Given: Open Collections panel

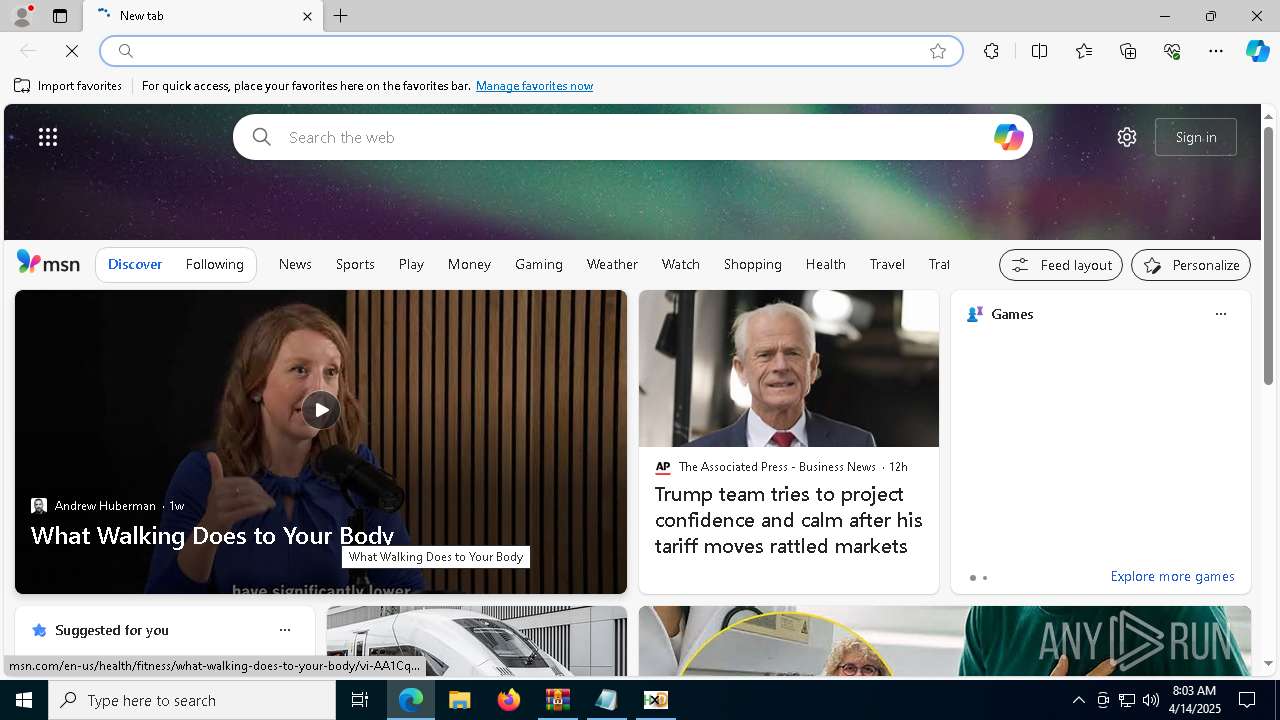Looking at the screenshot, I should pos(1128,51).
